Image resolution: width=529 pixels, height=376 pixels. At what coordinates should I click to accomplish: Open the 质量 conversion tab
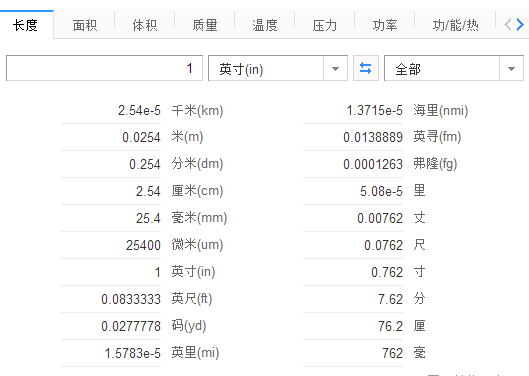coord(205,25)
